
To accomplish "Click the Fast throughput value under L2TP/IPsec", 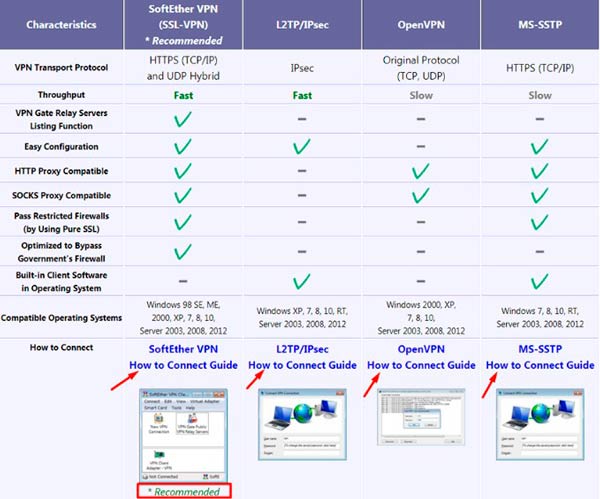I will coord(302,95).
